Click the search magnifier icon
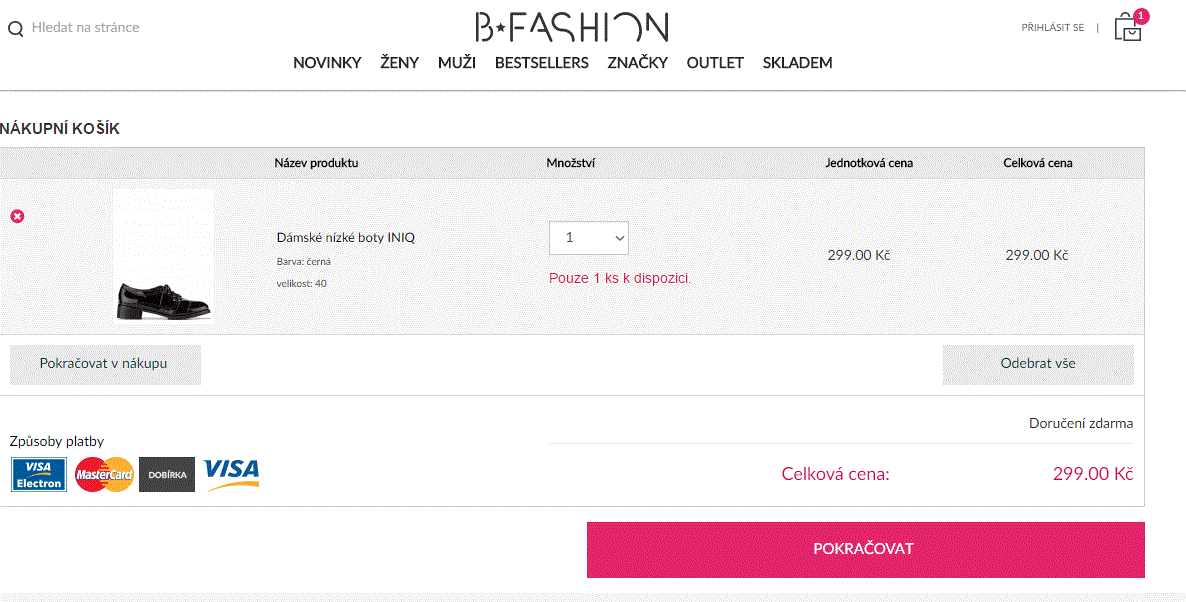 point(15,29)
